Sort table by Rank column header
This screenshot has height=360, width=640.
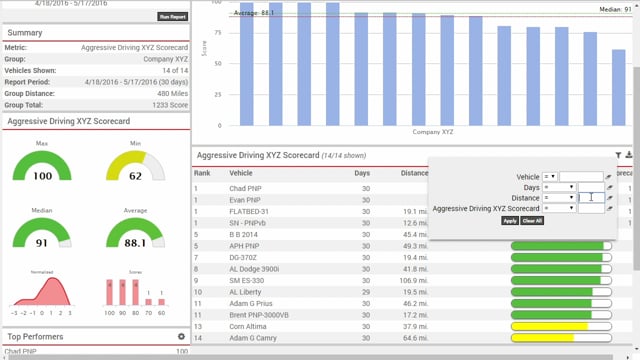tap(202, 173)
